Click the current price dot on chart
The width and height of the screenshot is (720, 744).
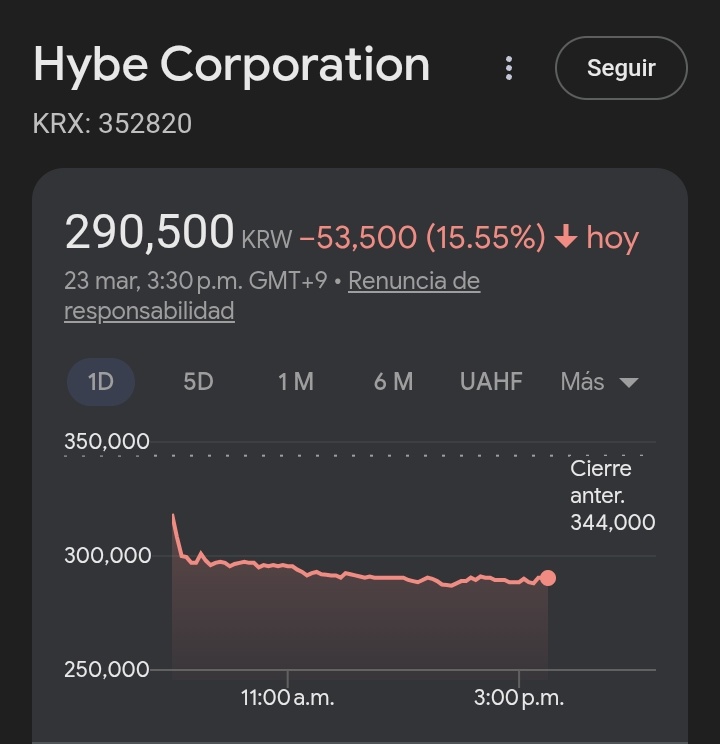pos(548,578)
